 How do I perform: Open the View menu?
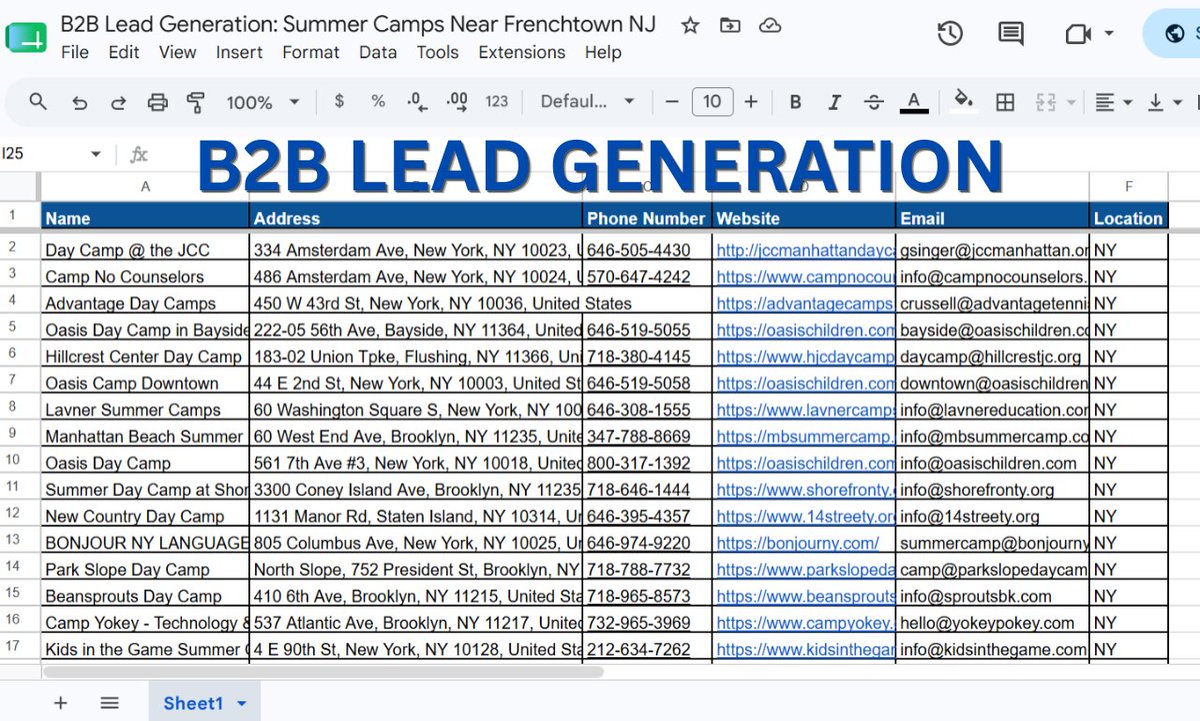pyautogui.click(x=178, y=52)
